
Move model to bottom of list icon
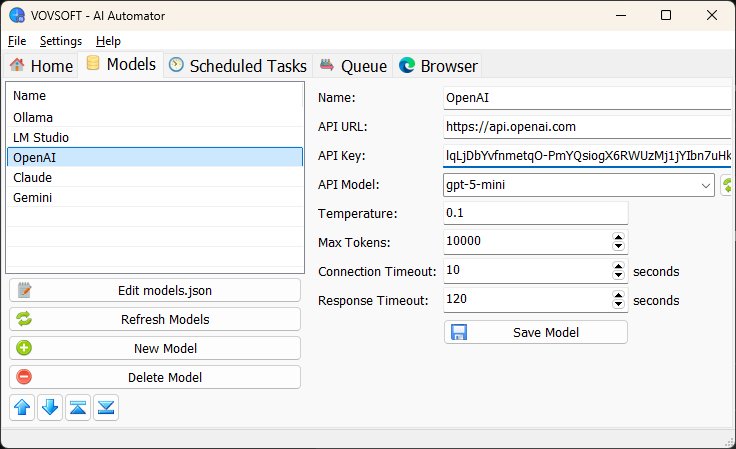pos(106,407)
